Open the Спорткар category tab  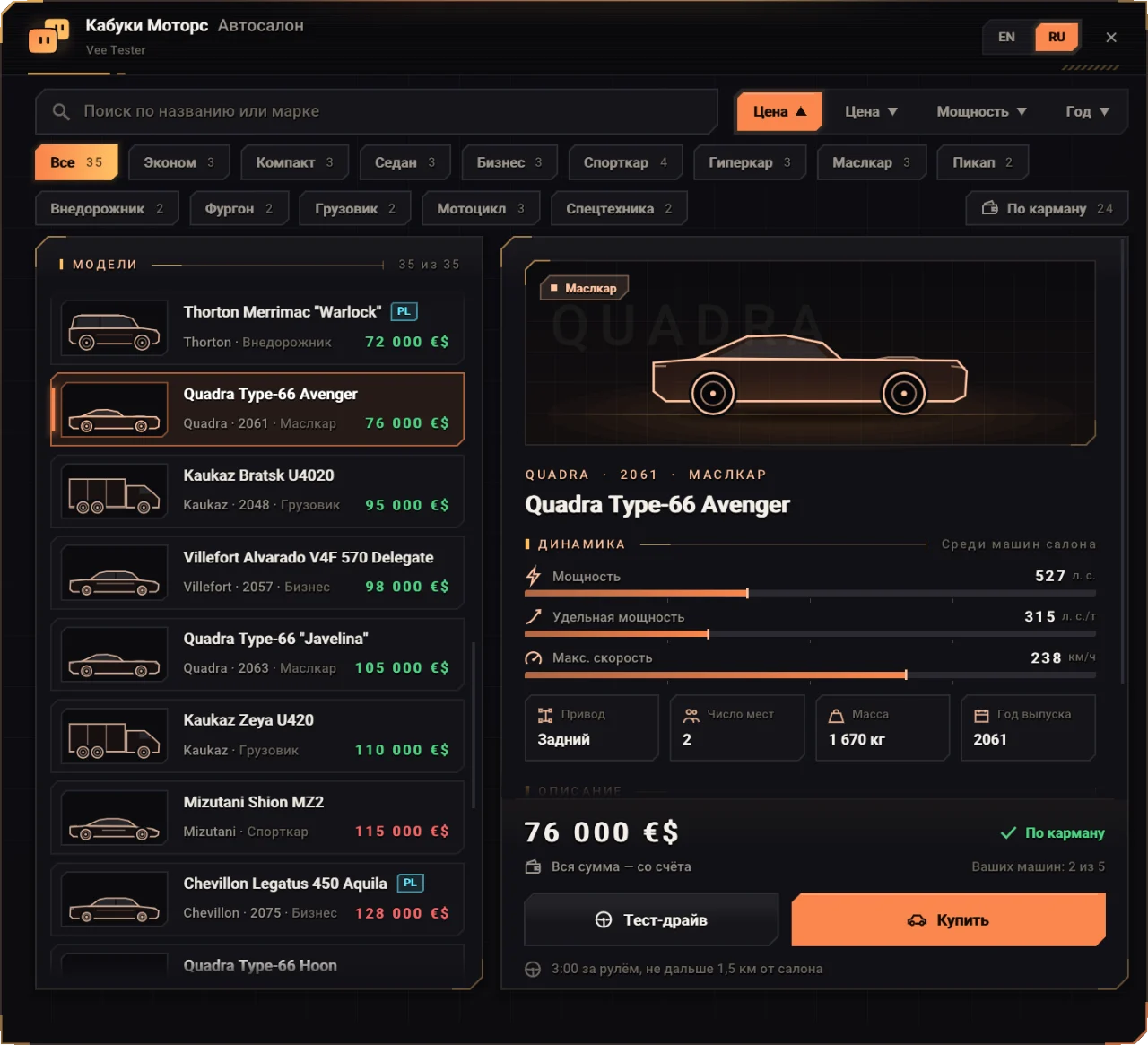pos(625,162)
